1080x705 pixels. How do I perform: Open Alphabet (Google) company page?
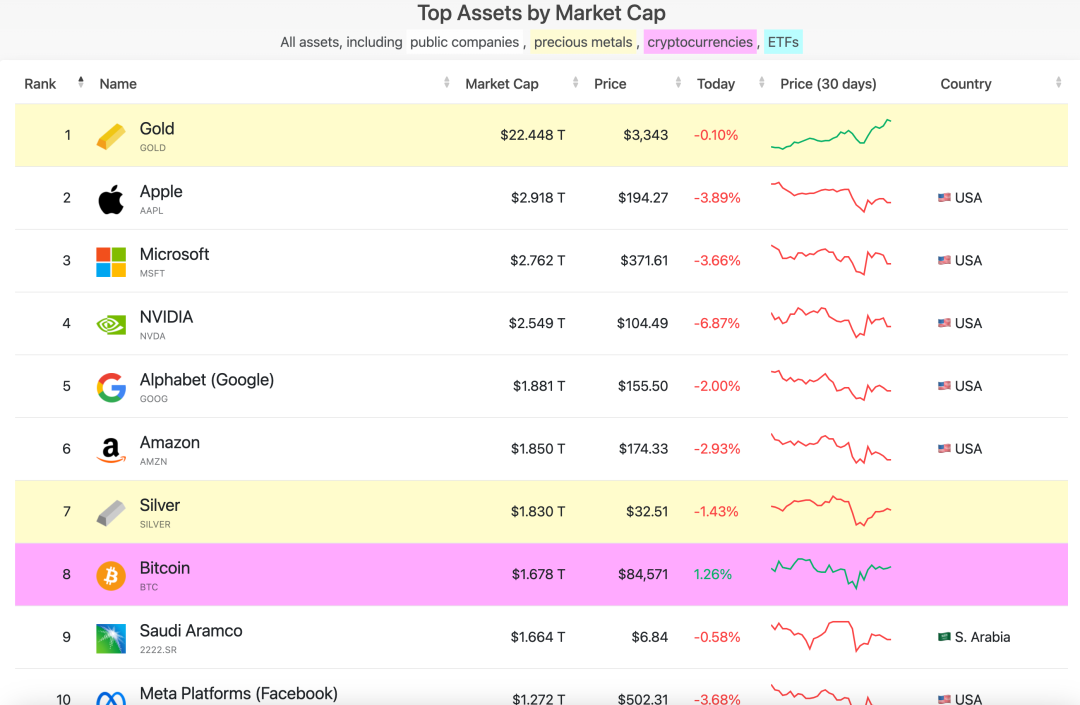[207, 380]
